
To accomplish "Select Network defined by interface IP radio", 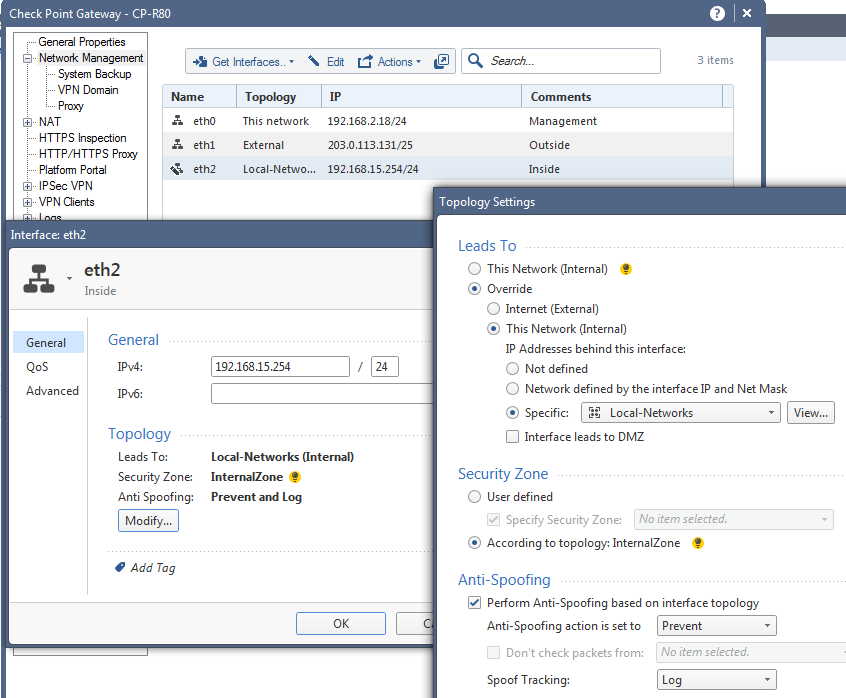I will click(512, 388).
